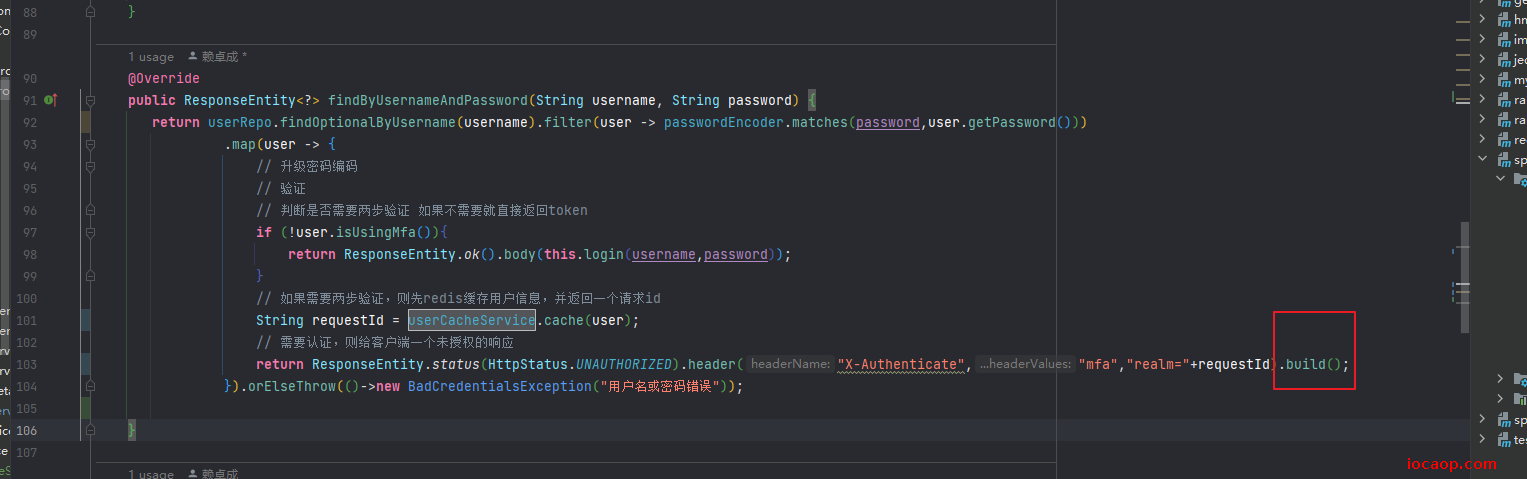Select the Maven module icon labeled 'my'
The height and width of the screenshot is (479, 1527).
[x=1504, y=79]
